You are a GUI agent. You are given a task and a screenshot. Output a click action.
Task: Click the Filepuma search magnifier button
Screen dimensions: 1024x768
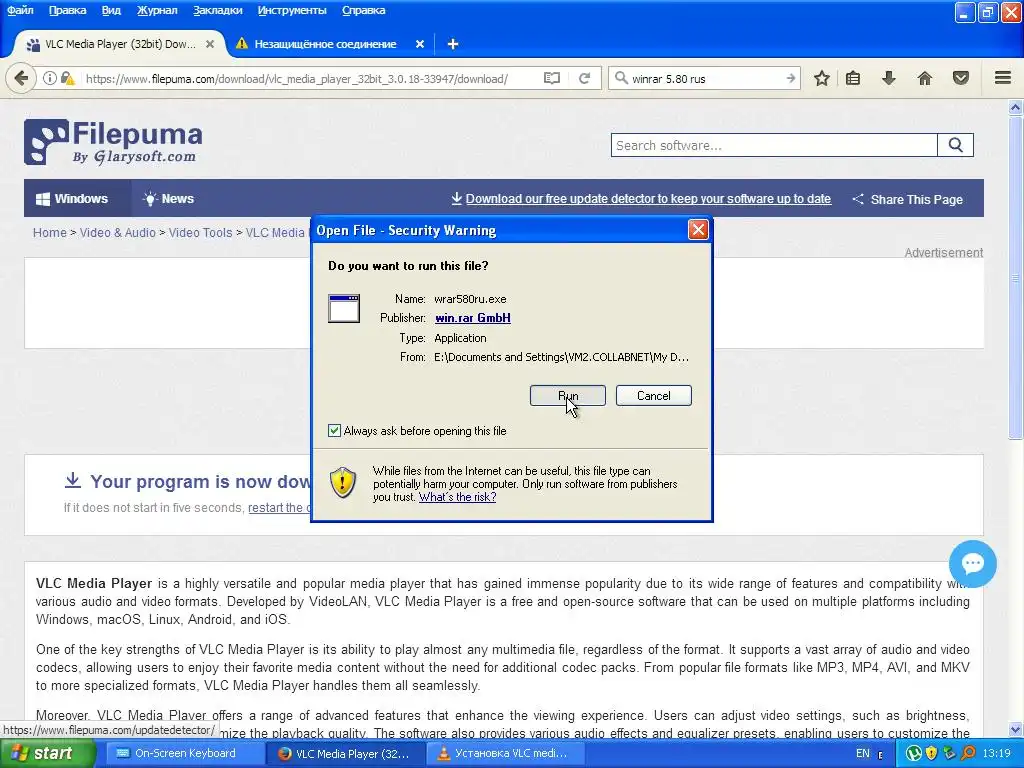[955, 145]
